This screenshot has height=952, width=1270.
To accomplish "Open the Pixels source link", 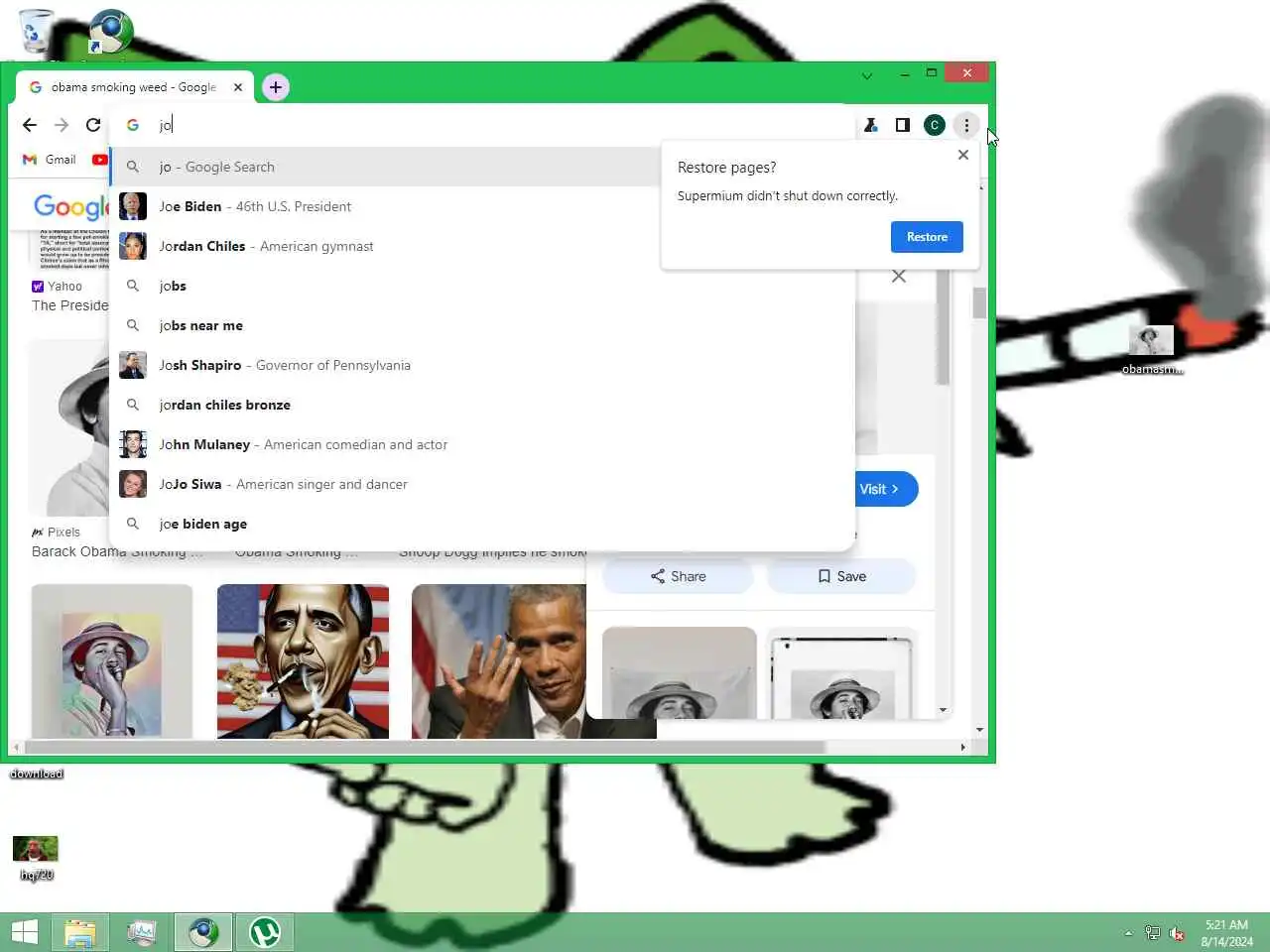I will (56, 533).
